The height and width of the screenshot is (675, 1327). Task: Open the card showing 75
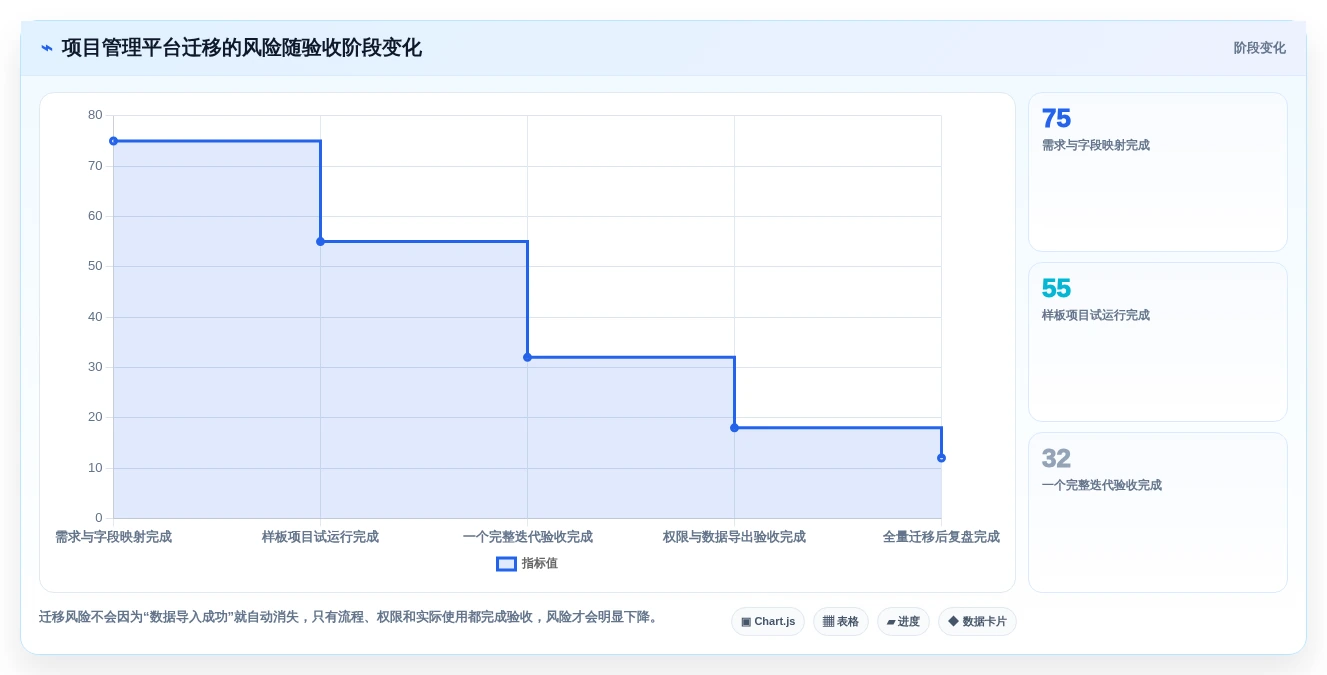[x=1158, y=172]
